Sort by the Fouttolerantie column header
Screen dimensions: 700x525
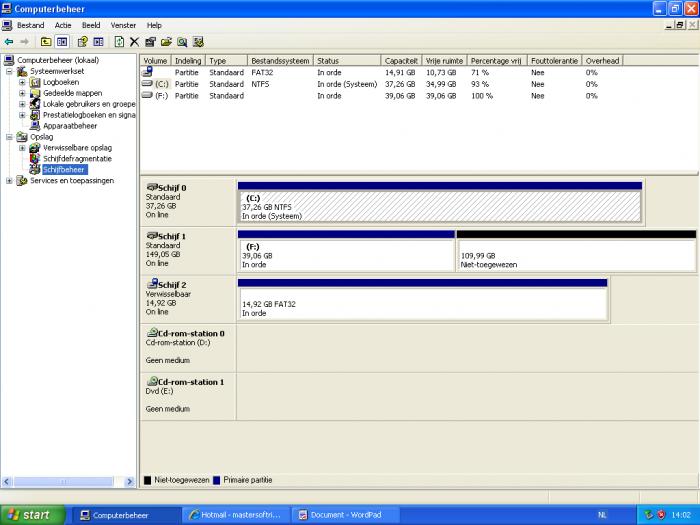click(x=554, y=61)
